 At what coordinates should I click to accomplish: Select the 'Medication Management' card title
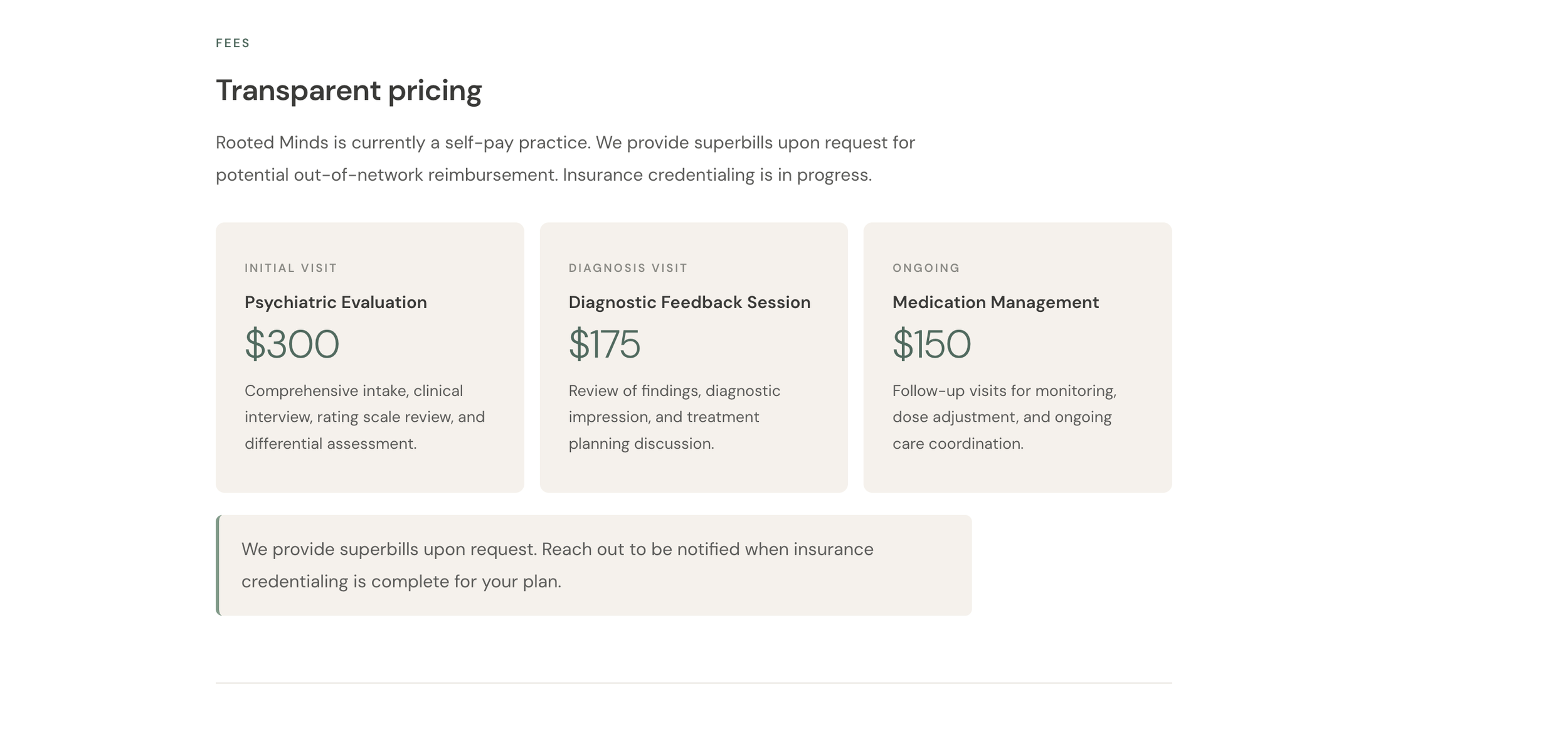coord(995,302)
